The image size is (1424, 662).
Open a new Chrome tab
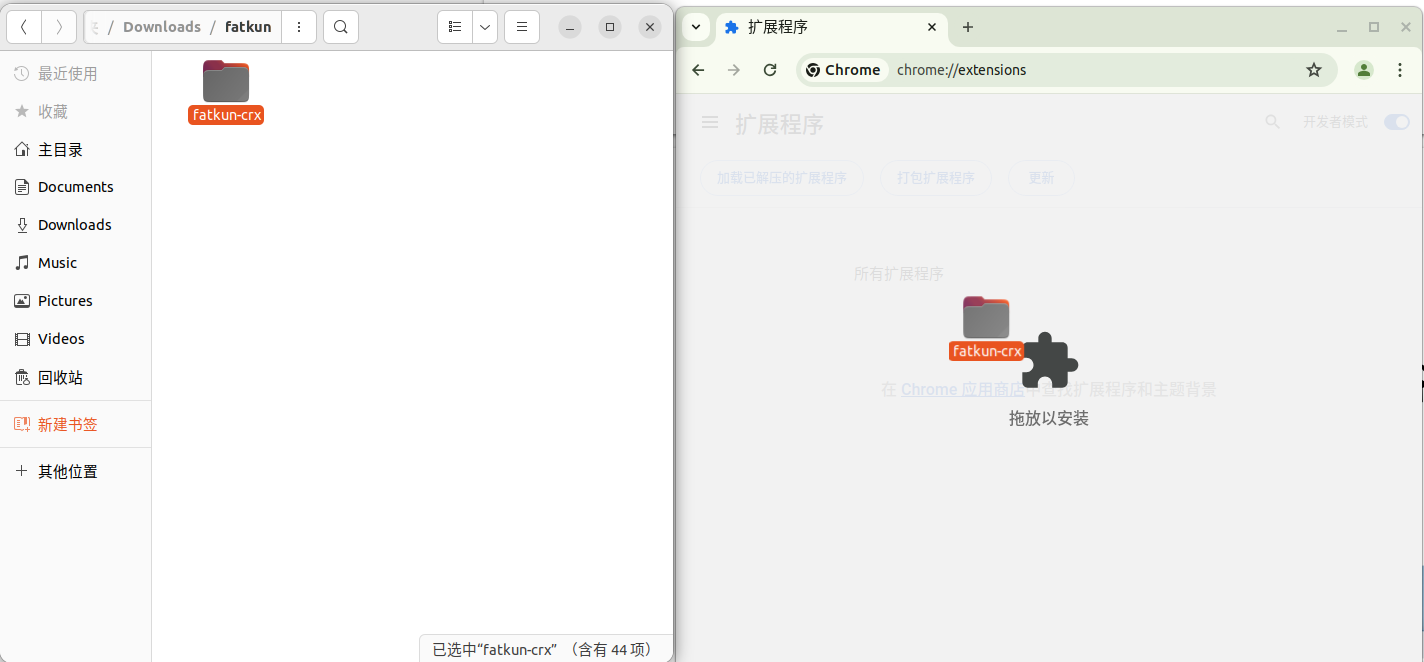tap(967, 27)
